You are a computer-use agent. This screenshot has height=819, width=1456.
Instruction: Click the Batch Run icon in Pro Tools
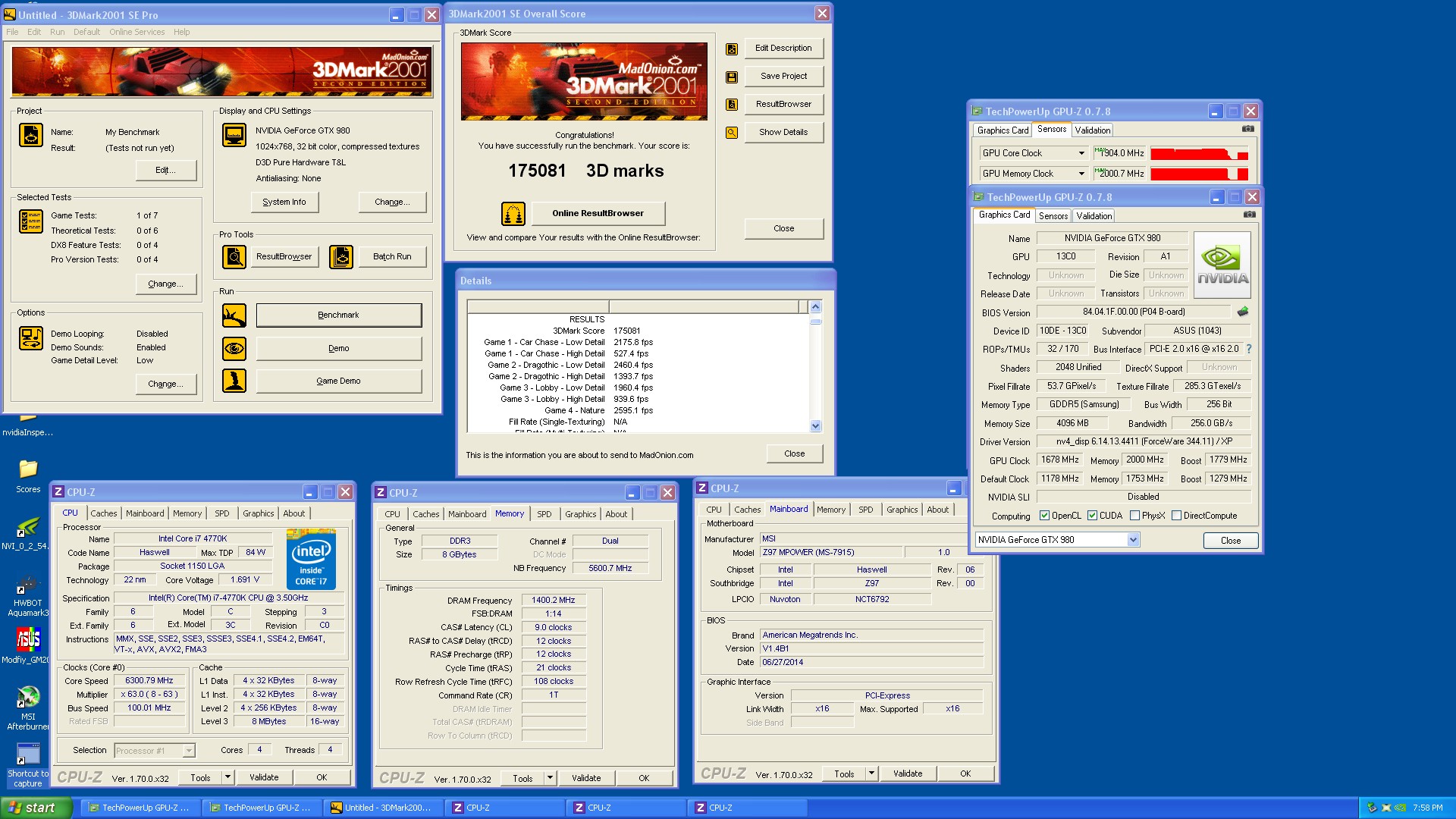pyautogui.click(x=341, y=257)
